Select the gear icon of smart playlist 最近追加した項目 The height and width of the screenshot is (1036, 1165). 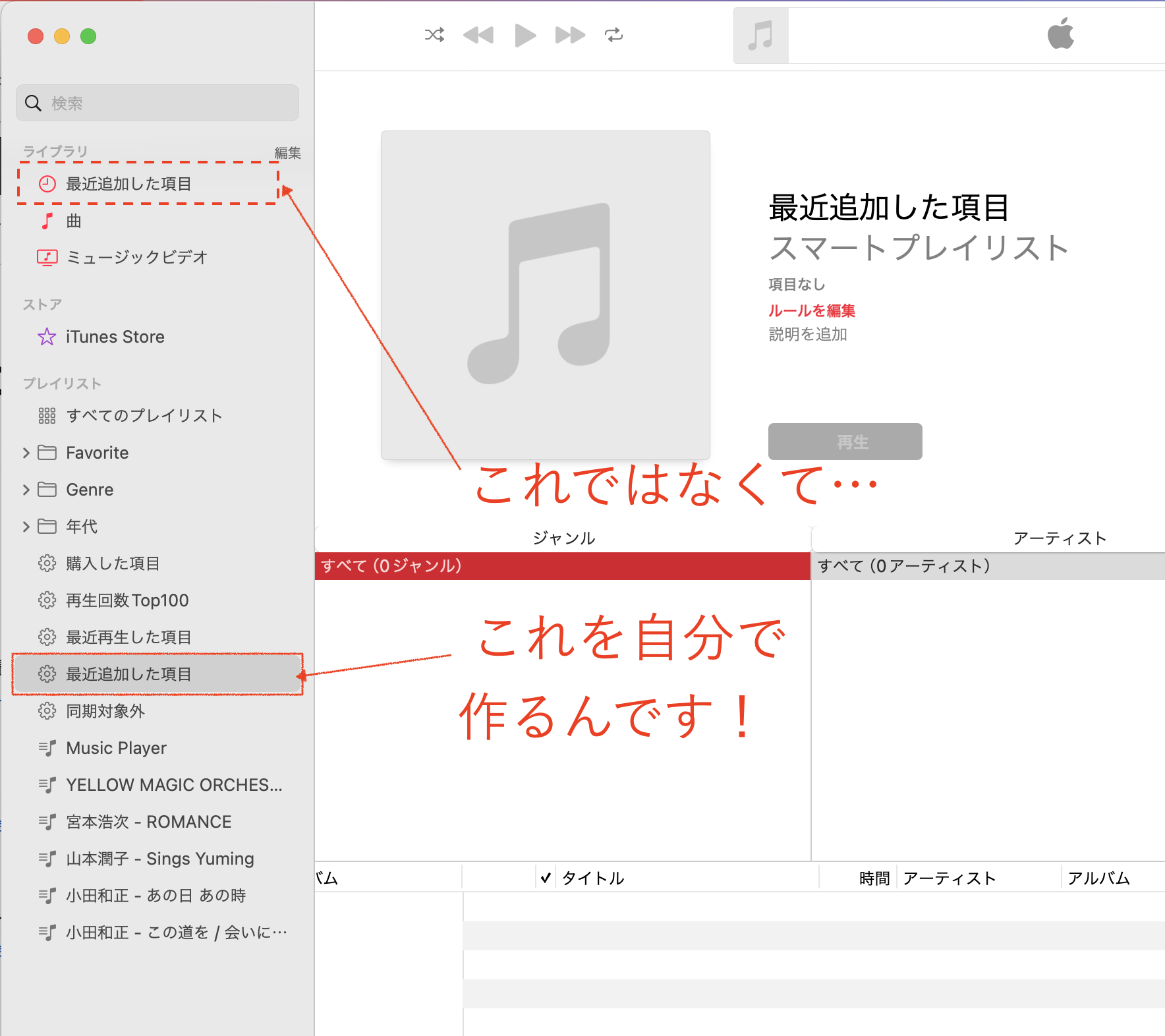47,674
